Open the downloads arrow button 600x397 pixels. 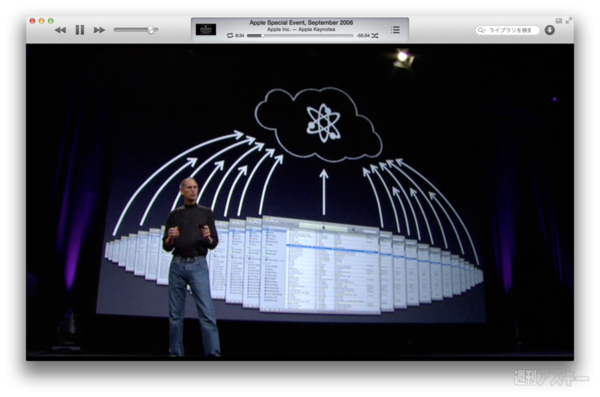(550, 30)
